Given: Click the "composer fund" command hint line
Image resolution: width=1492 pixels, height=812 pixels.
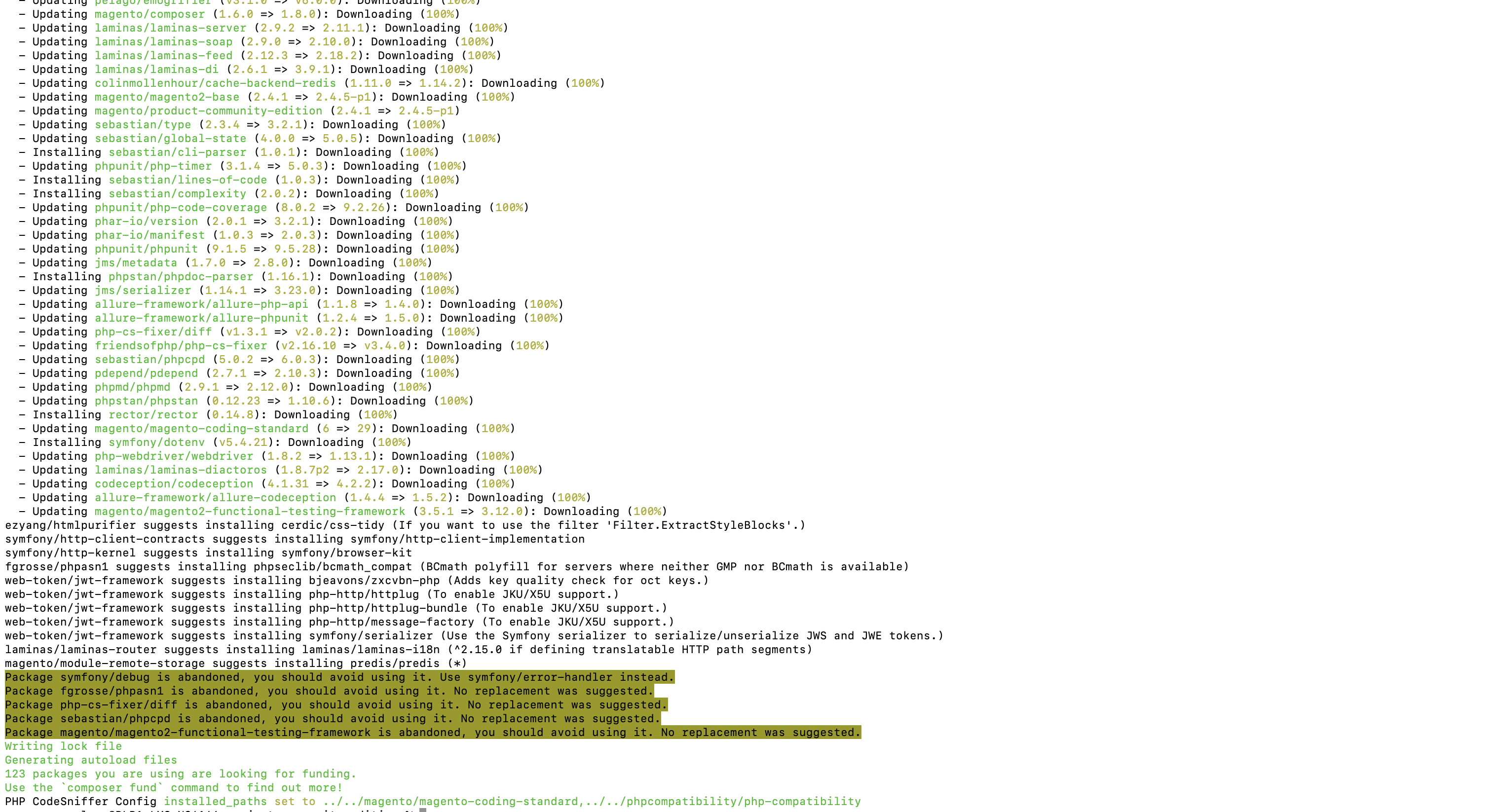Looking at the screenshot, I should point(174,788).
